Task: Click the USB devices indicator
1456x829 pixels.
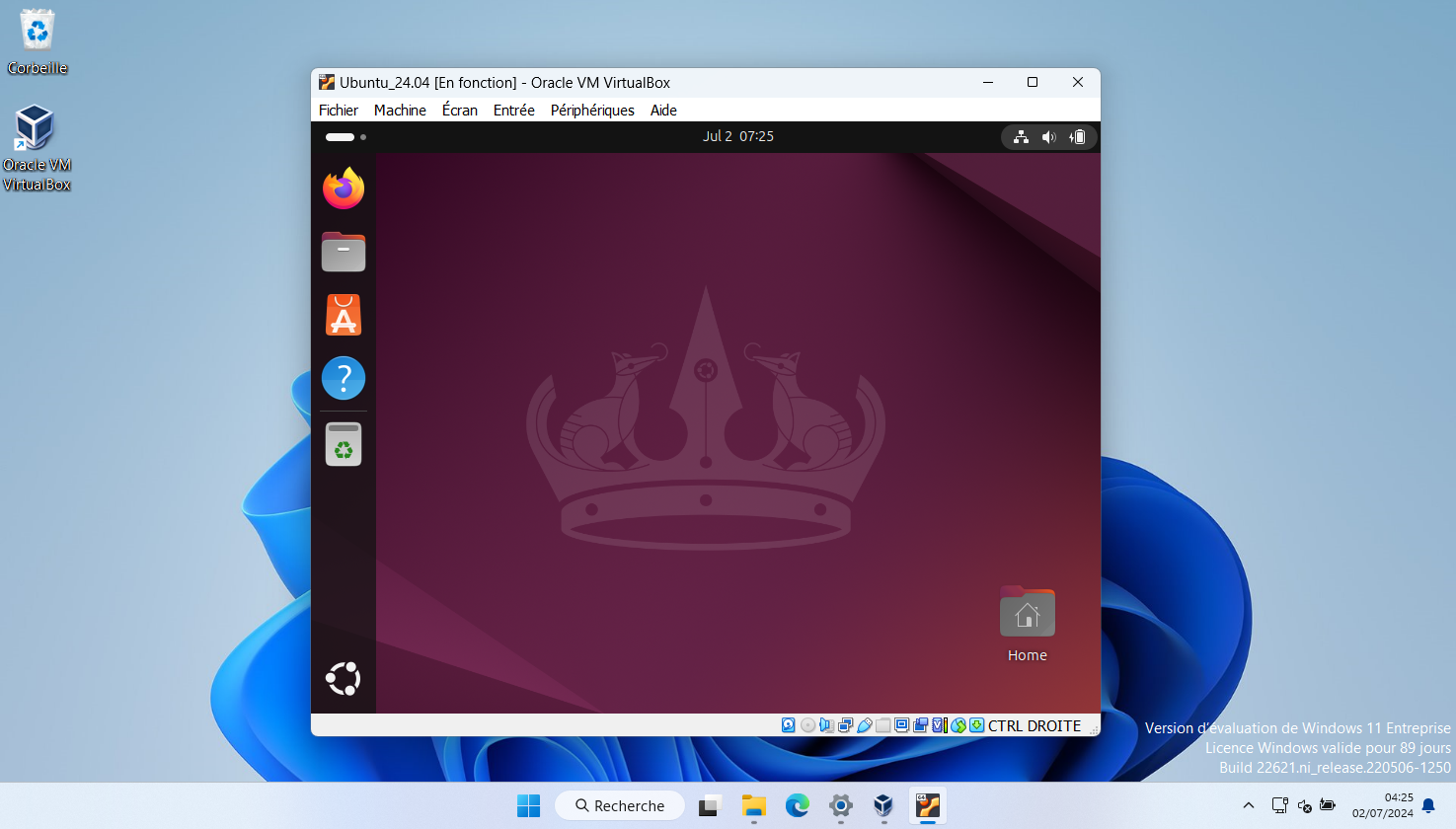Action: (x=865, y=725)
